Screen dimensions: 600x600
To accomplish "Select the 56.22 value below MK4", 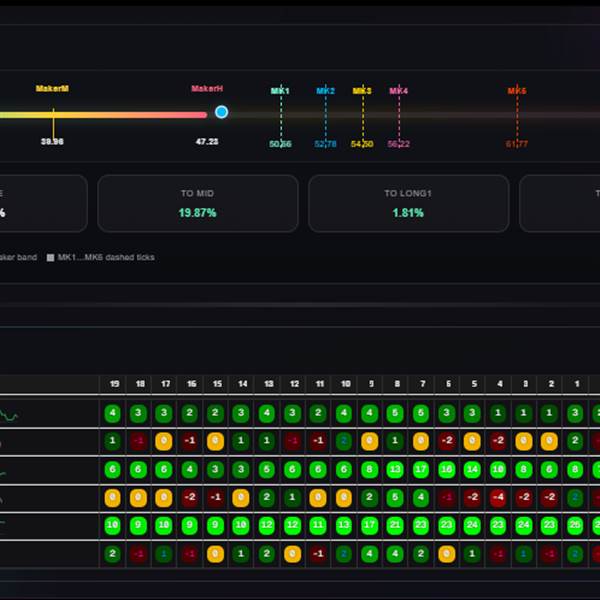I will pos(398,144).
